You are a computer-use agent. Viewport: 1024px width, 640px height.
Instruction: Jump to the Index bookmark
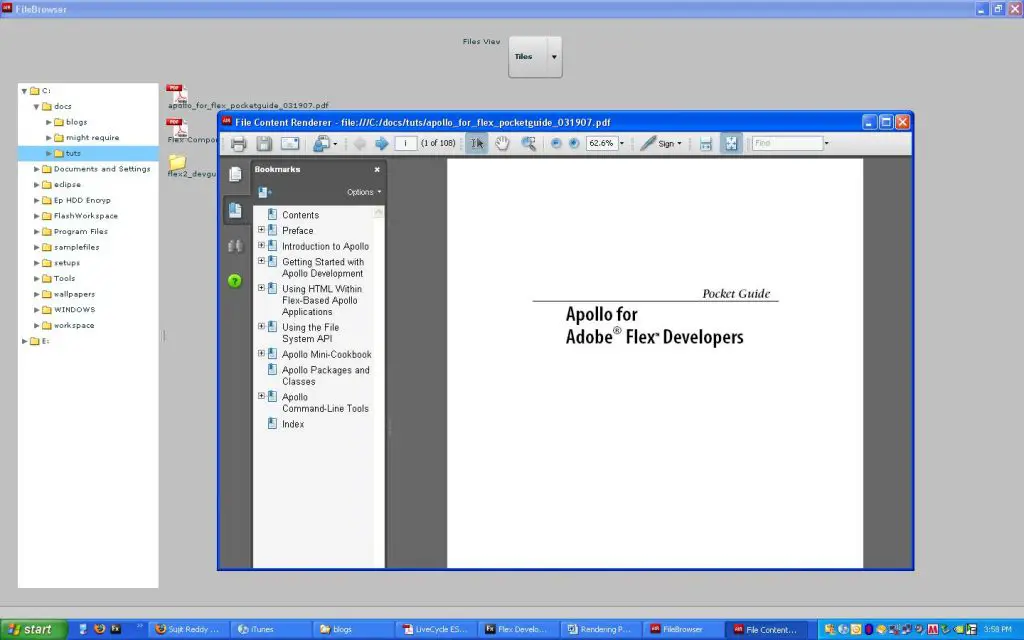point(293,424)
